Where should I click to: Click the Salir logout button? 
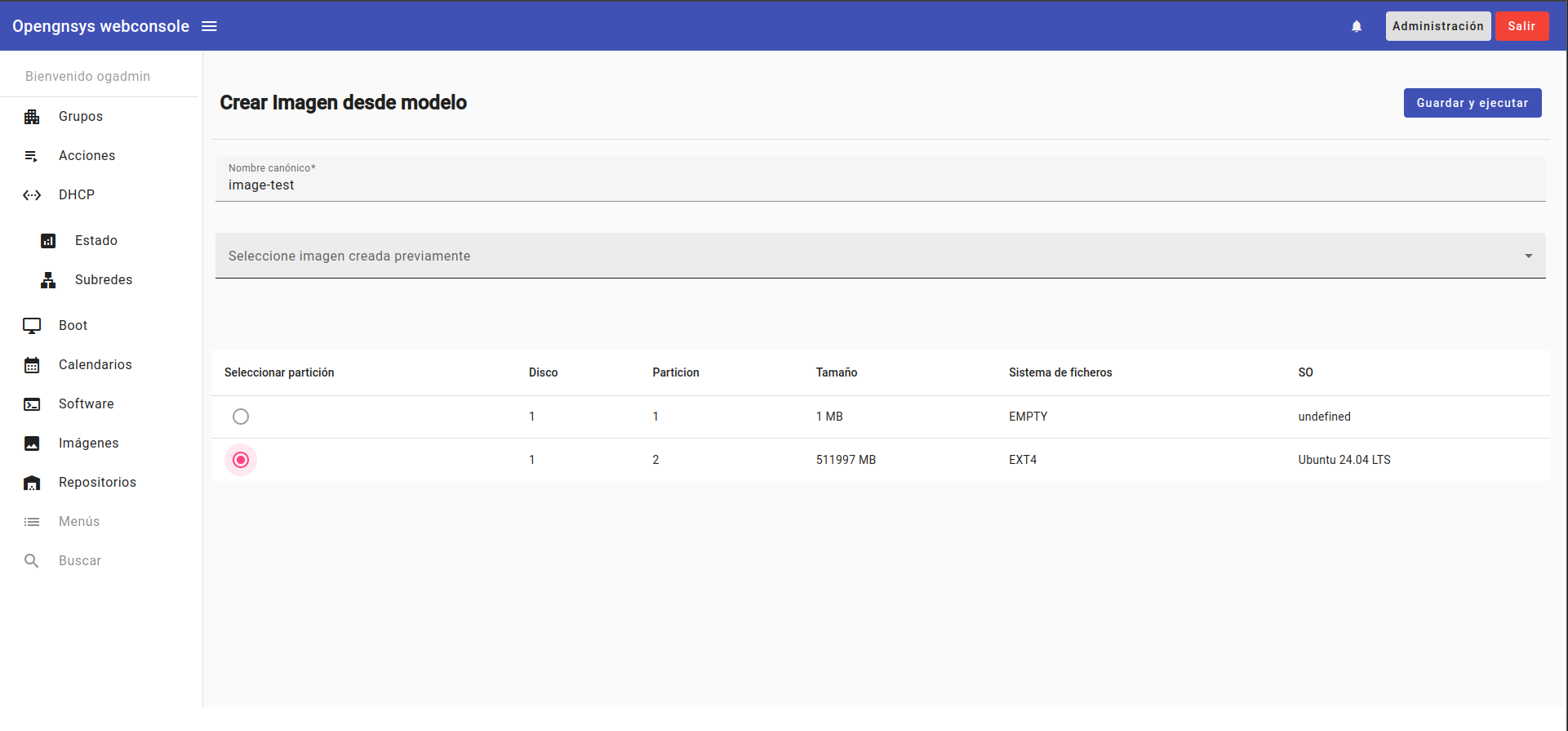(x=1521, y=26)
